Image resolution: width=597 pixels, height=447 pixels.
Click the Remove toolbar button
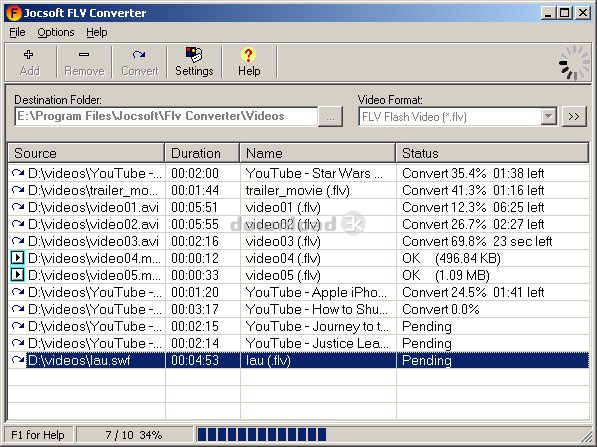[84, 62]
